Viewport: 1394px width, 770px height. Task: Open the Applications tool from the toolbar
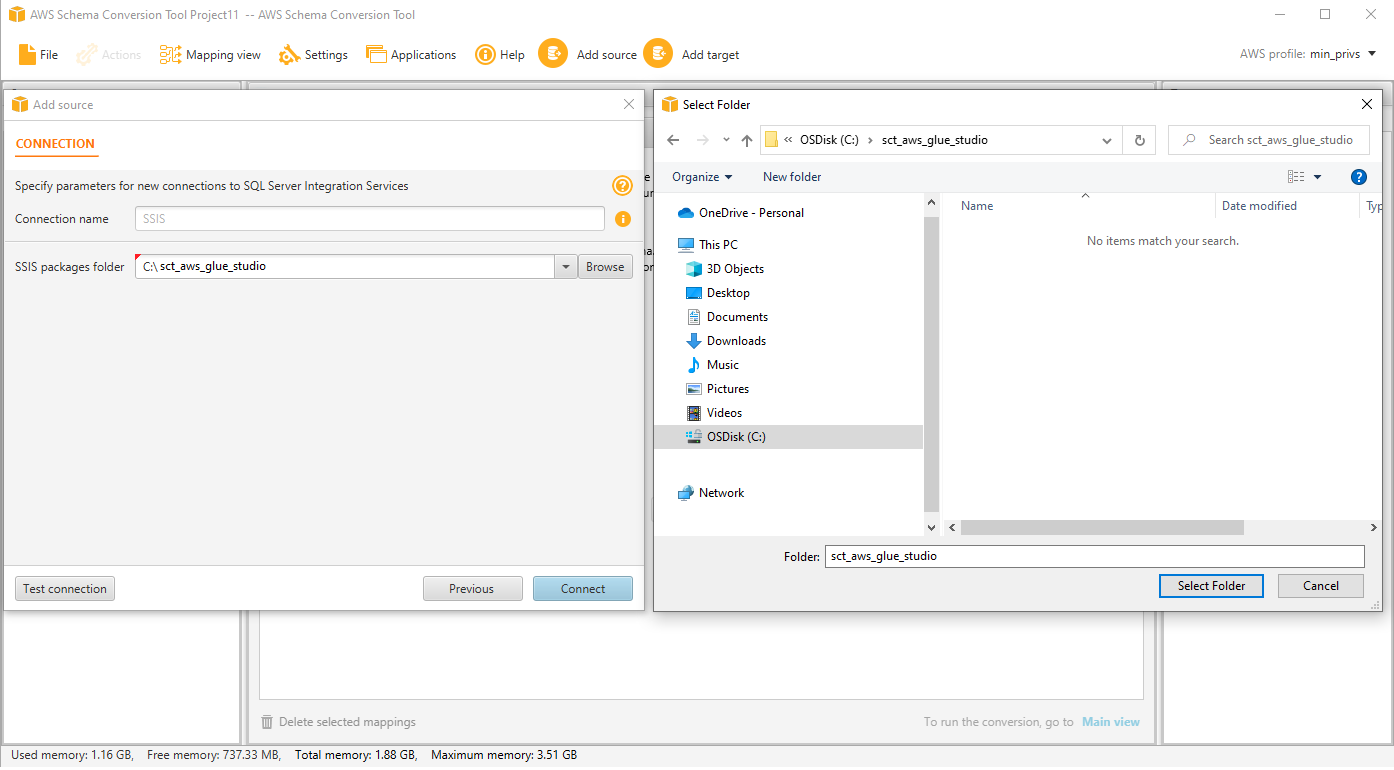tap(411, 54)
